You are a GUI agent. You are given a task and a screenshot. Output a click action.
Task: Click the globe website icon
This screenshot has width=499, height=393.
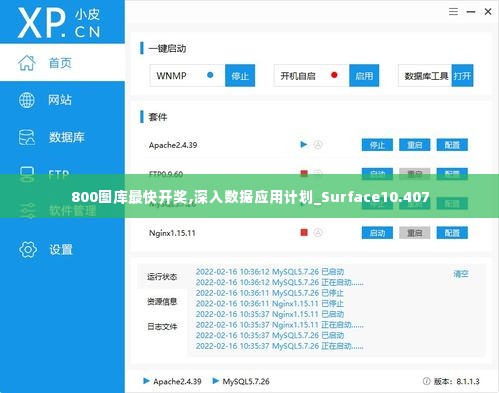tap(27, 100)
